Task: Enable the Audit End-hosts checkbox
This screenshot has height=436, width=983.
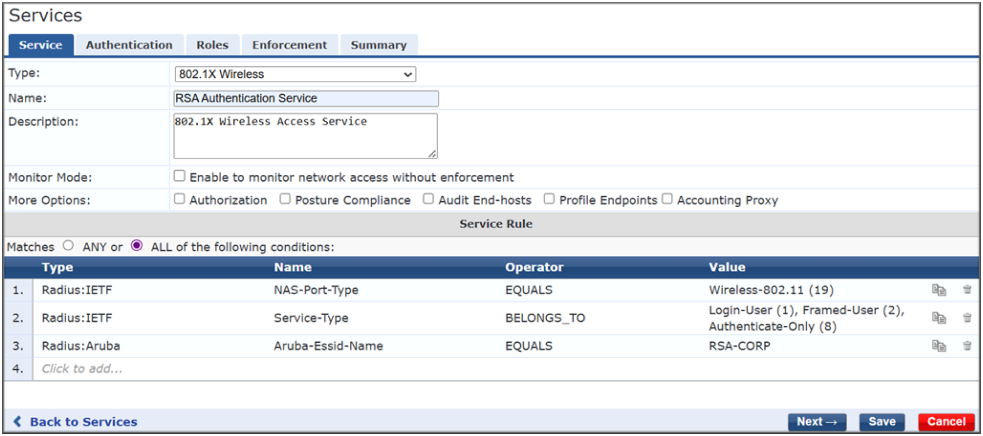Action: (x=429, y=199)
